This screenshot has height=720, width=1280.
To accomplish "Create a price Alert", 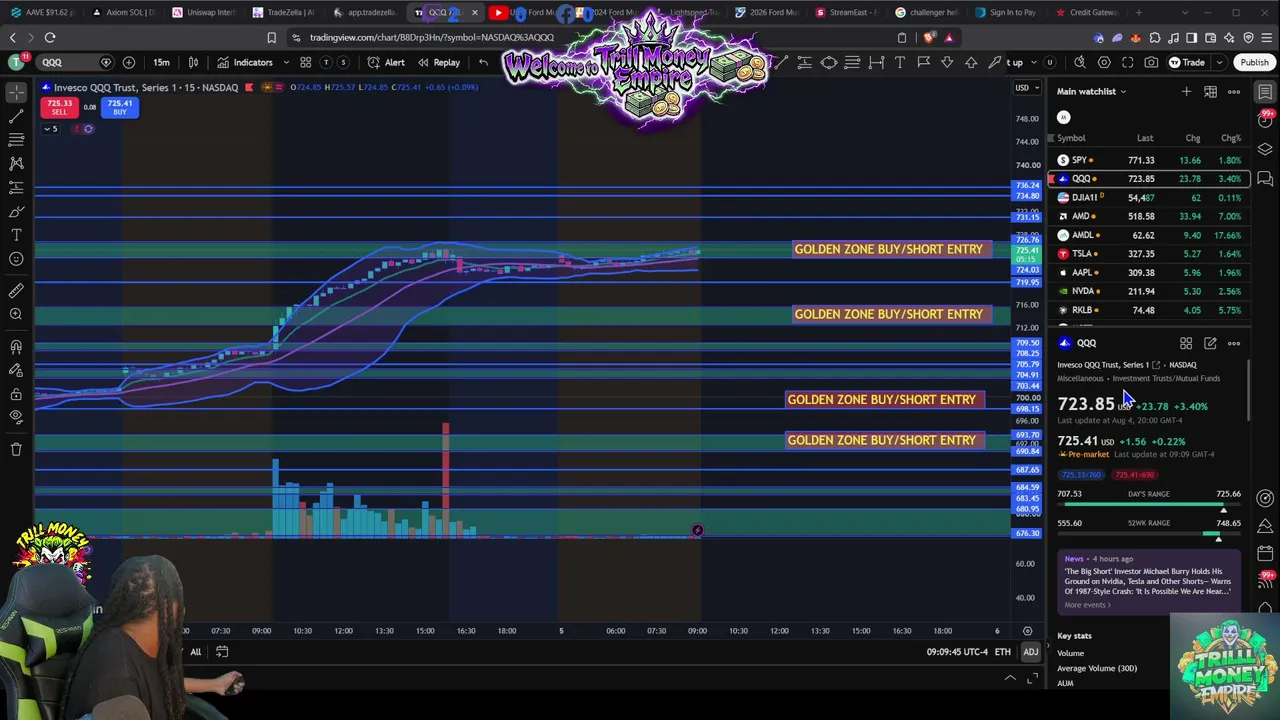I will (386, 62).
